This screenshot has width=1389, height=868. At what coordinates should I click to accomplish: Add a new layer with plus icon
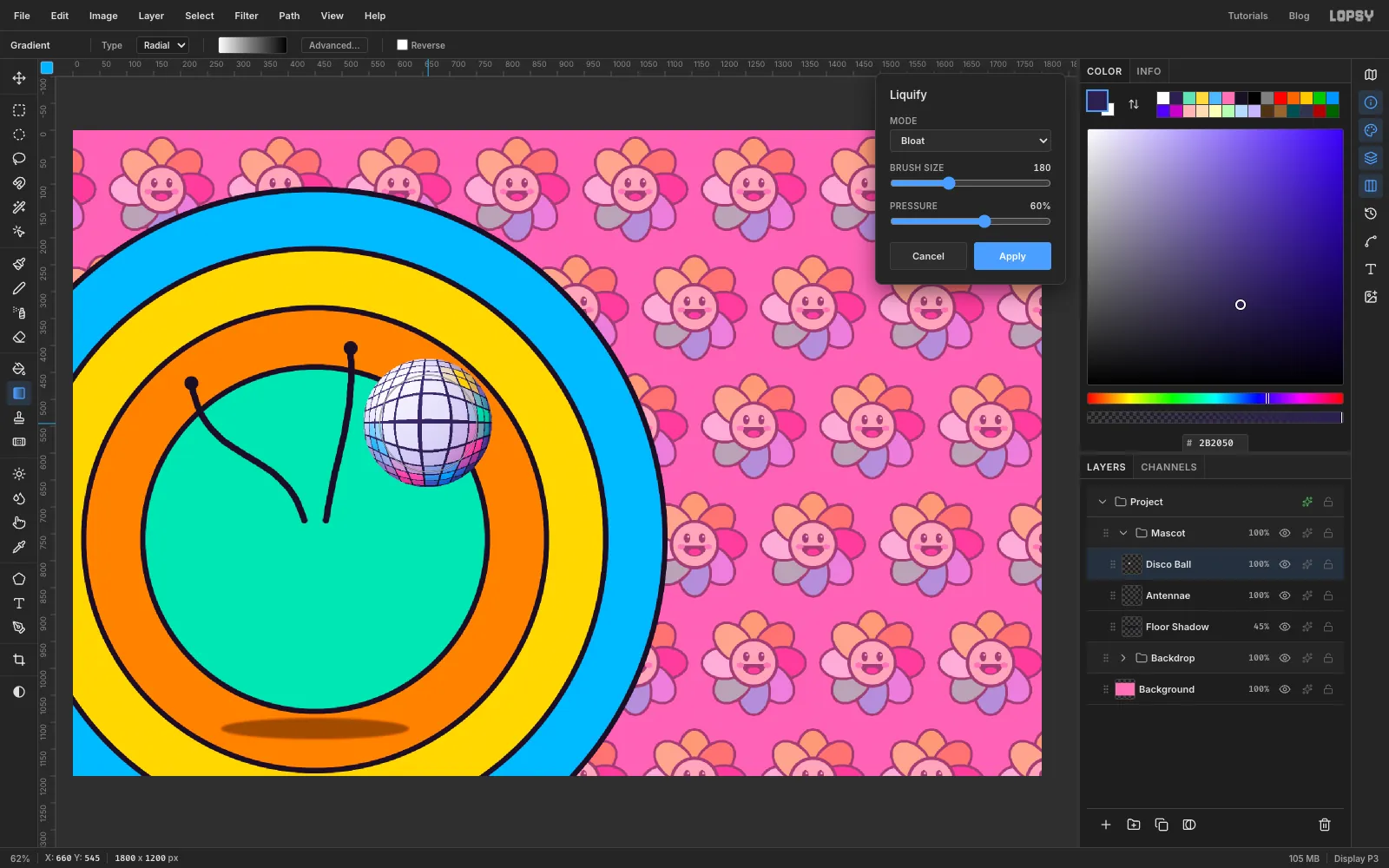pos(1106,825)
